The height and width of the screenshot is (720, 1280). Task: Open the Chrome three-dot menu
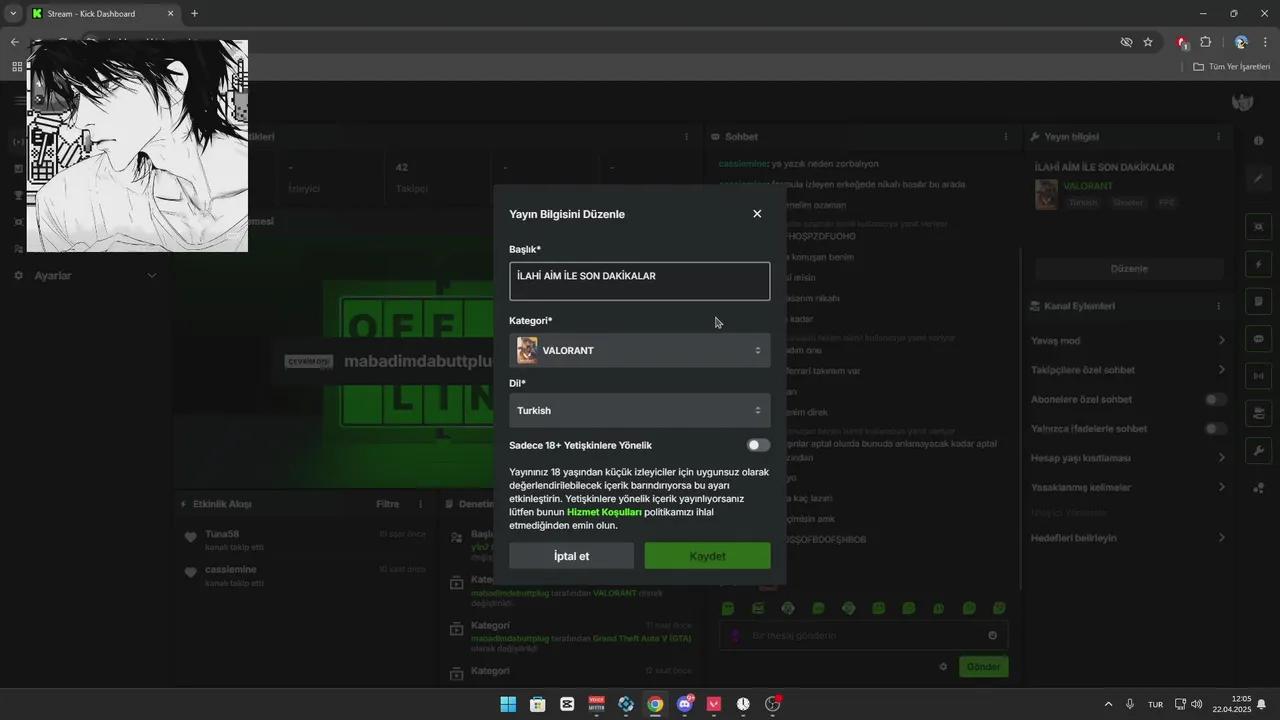click(x=1266, y=42)
